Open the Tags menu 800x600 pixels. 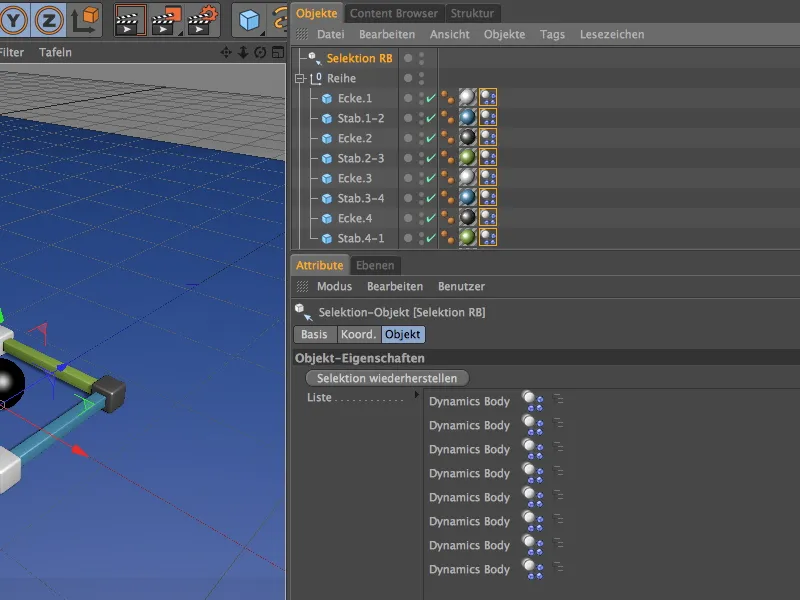click(552, 34)
